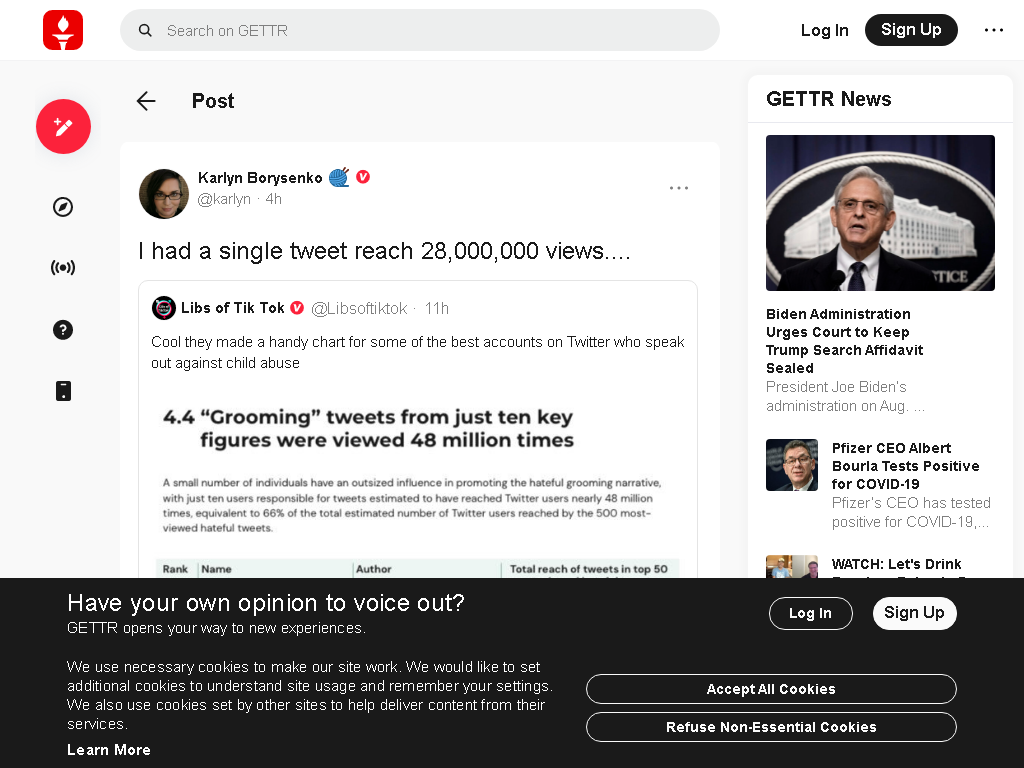The width and height of the screenshot is (1024, 768).
Task: Expand the post options three-dot menu
Action: coord(679,188)
